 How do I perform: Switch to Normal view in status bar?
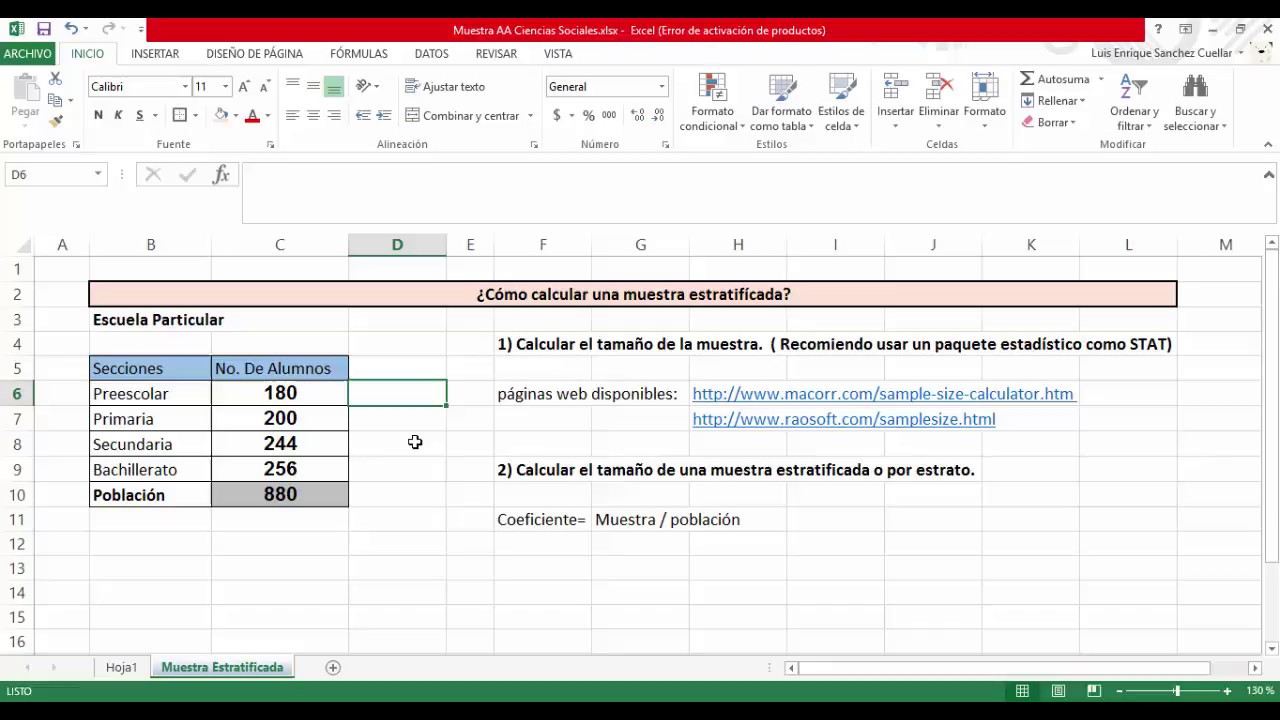click(1022, 691)
